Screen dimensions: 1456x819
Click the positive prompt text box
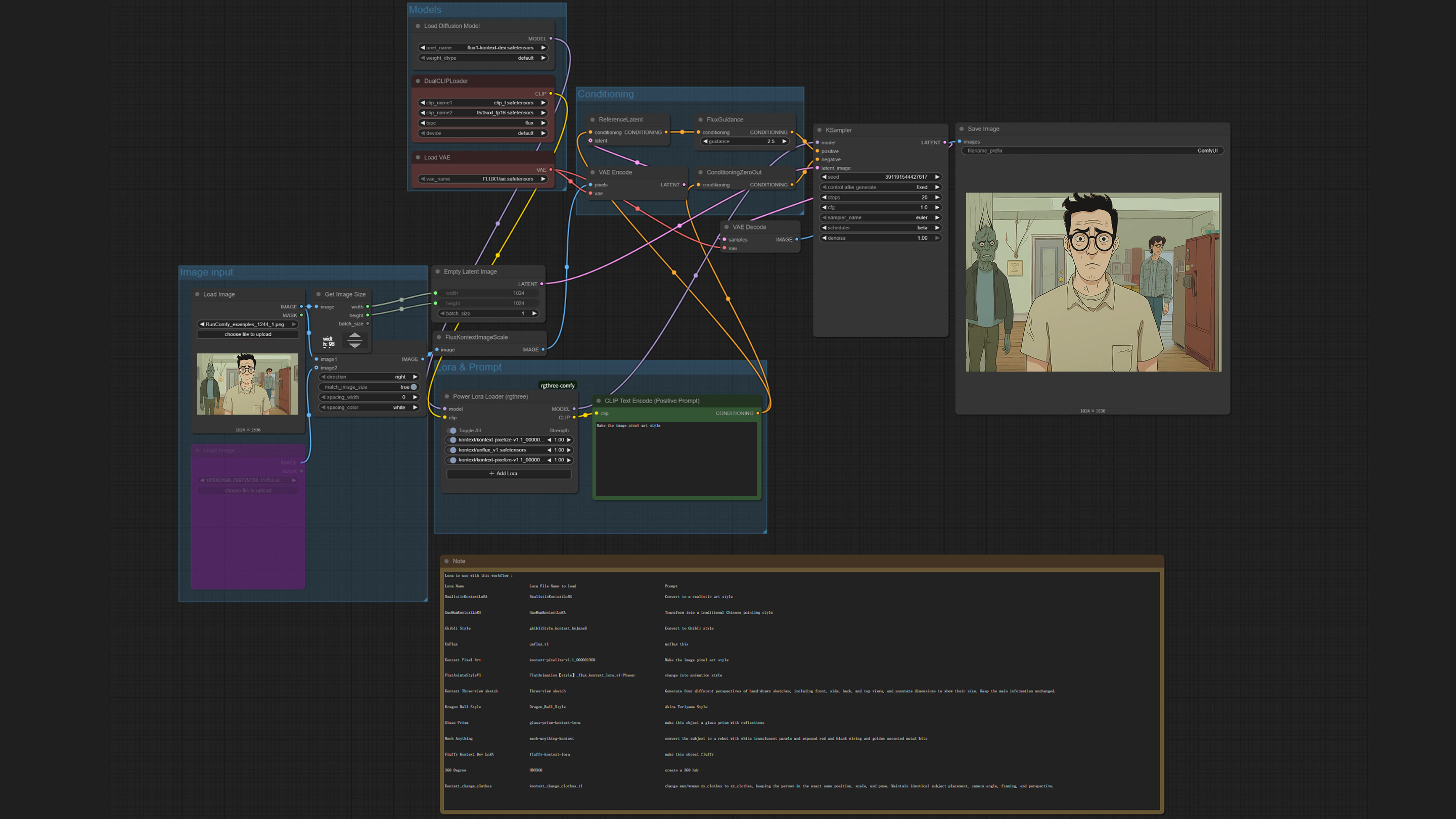(676, 459)
